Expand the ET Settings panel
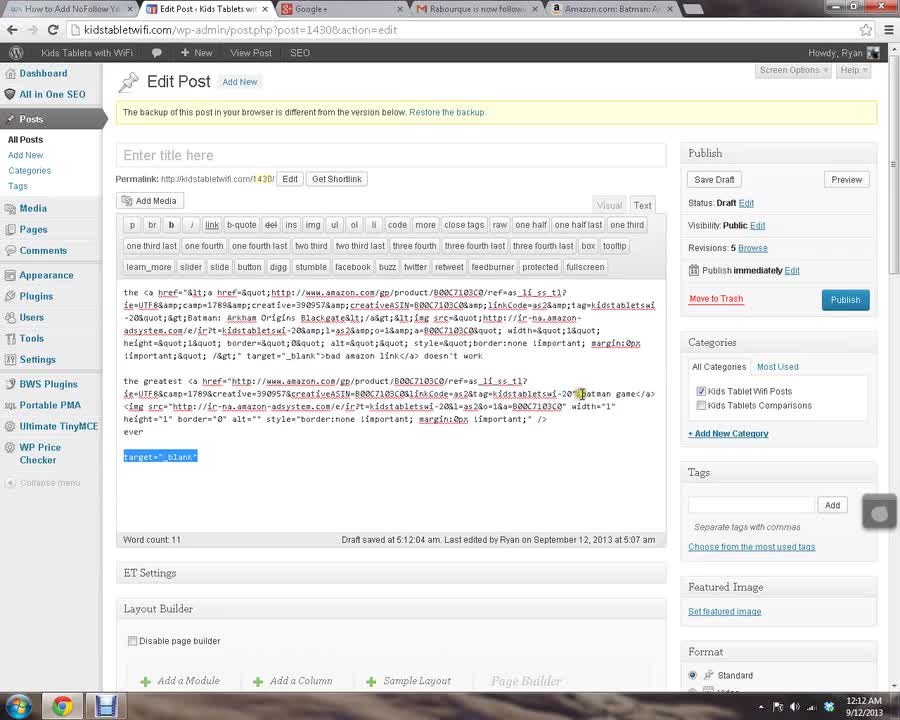 coord(391,573)
